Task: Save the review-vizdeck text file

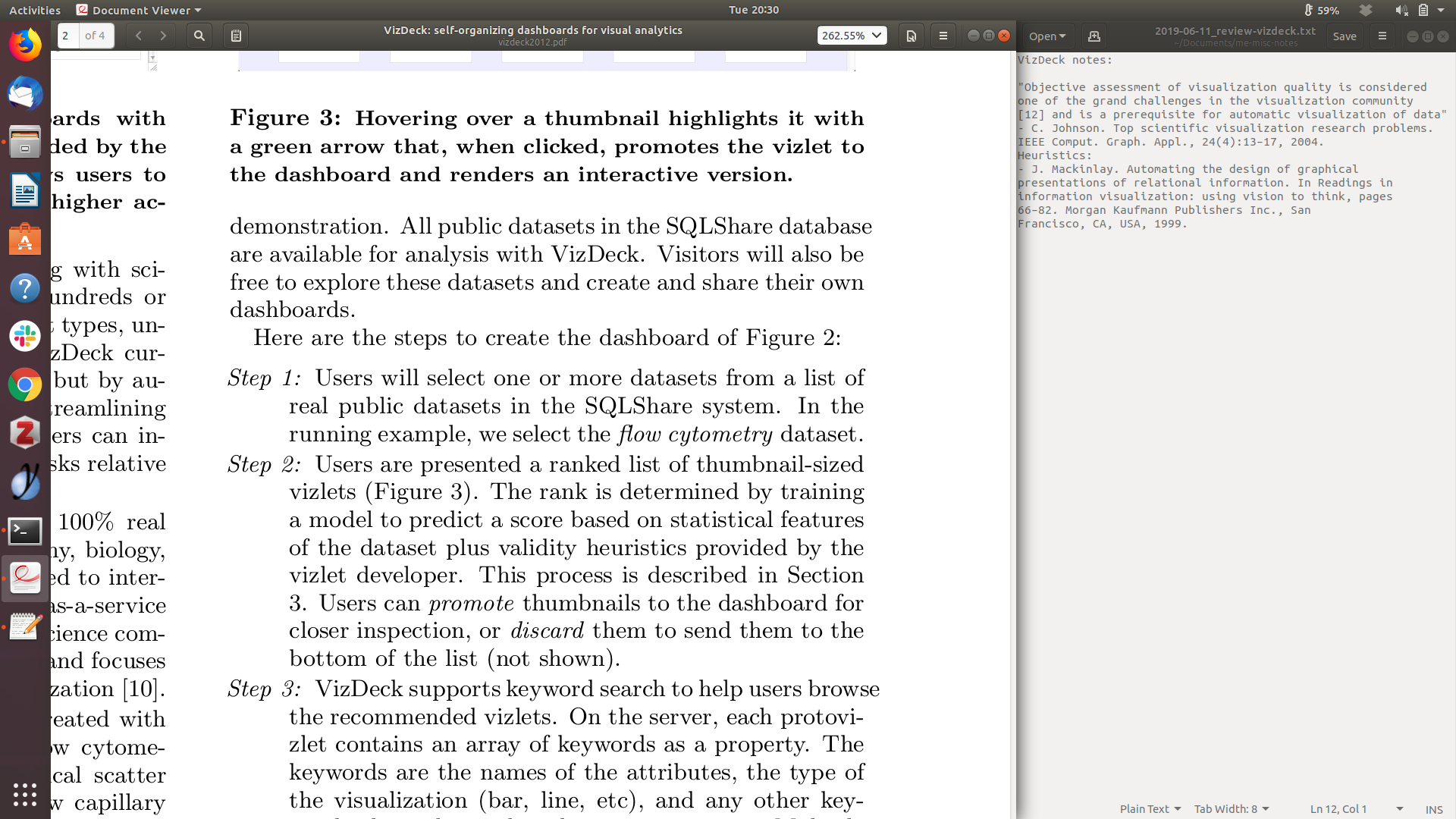Action: [x=1344, y=36]
